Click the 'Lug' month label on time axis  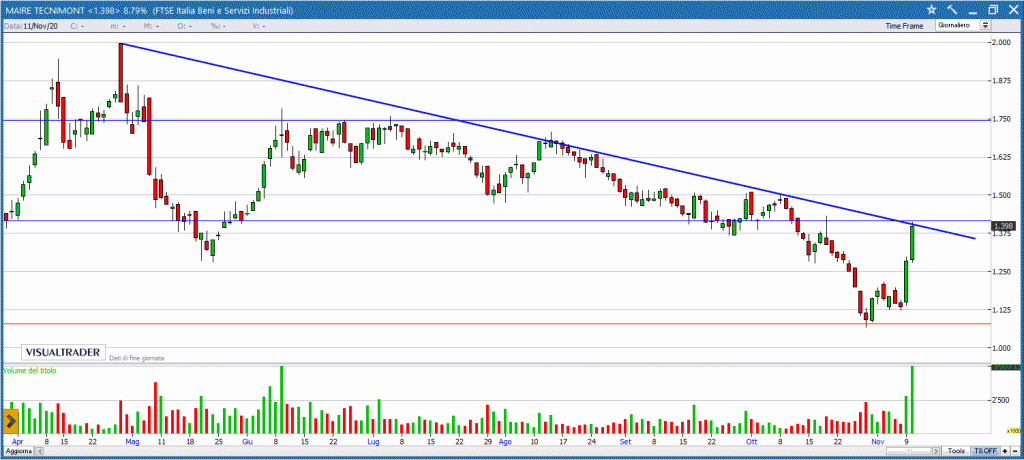(x=374, y=442)
